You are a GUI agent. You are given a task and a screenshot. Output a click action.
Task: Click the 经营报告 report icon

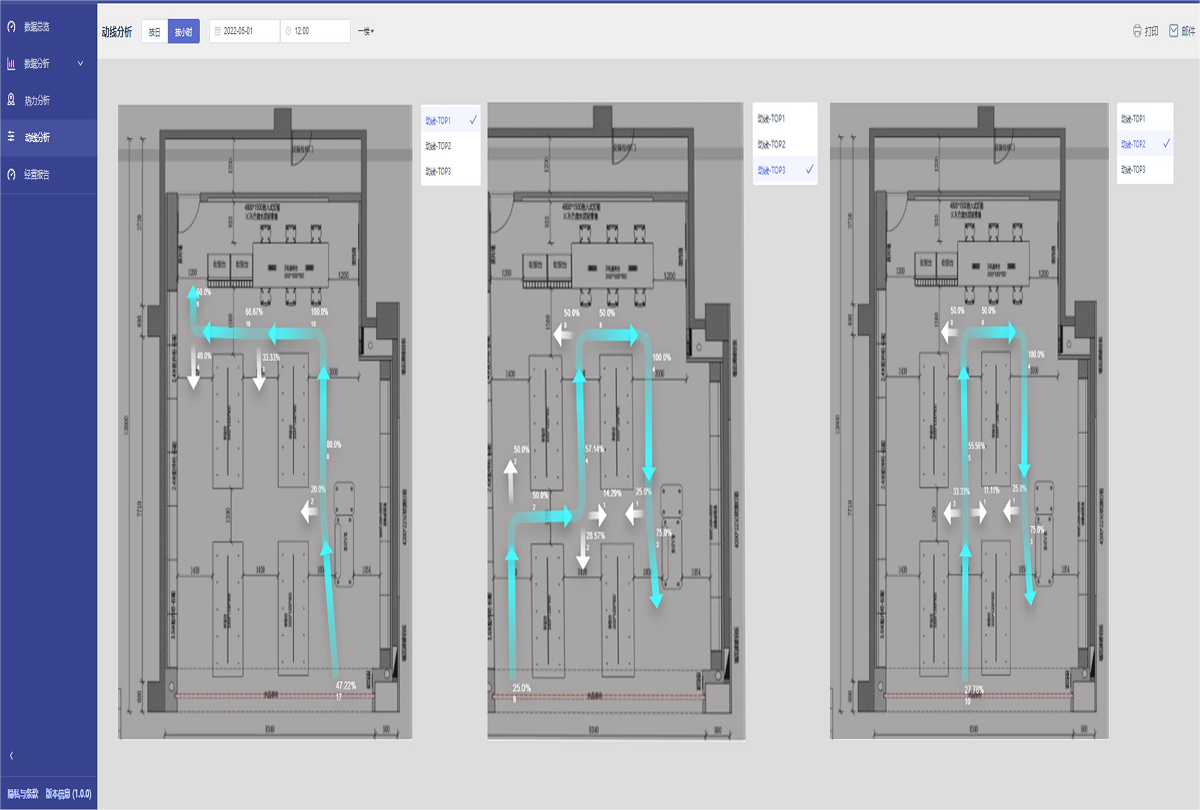pyautogui.click(x=12, y=174)
